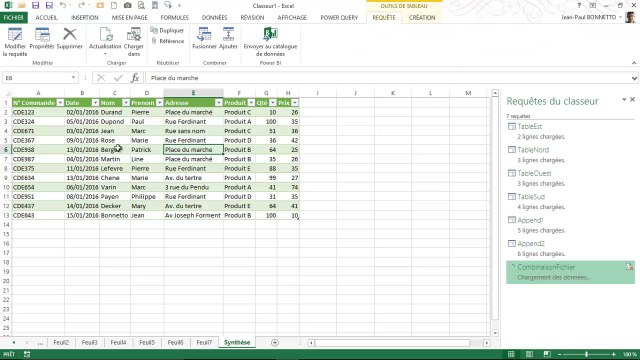This screenshot has height=360, width=640.
Task: Click the Excel help question mark
Action: tap(579, 5)
